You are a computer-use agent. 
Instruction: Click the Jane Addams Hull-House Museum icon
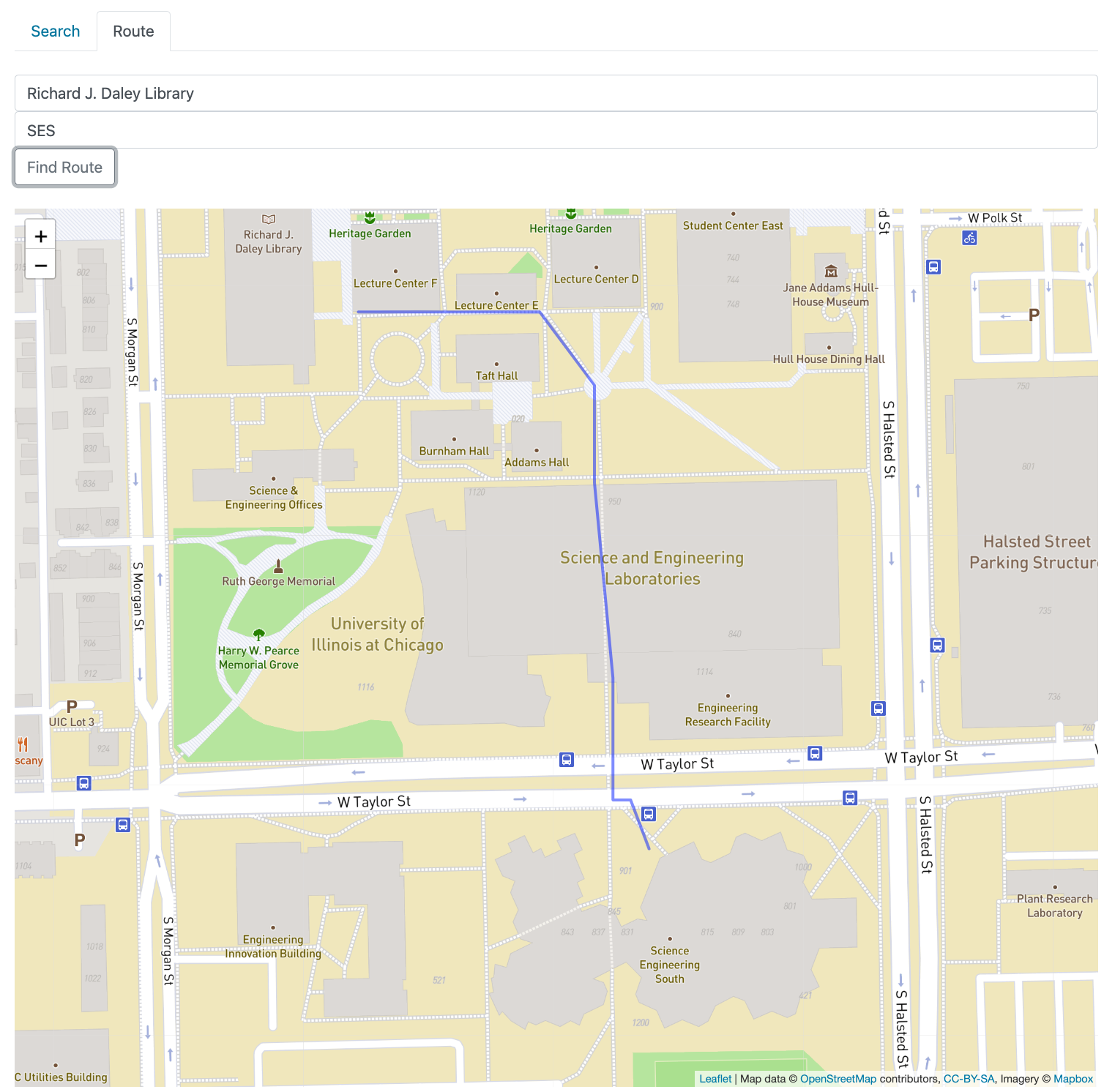pyautogui.click(x=831, y=272)
